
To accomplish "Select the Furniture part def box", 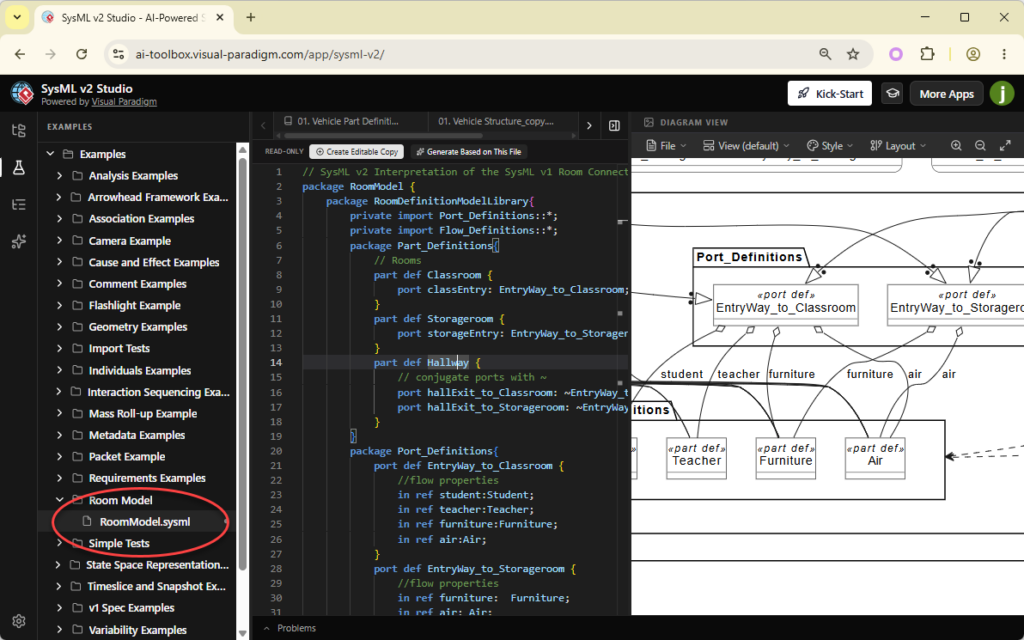I will 786,458.
